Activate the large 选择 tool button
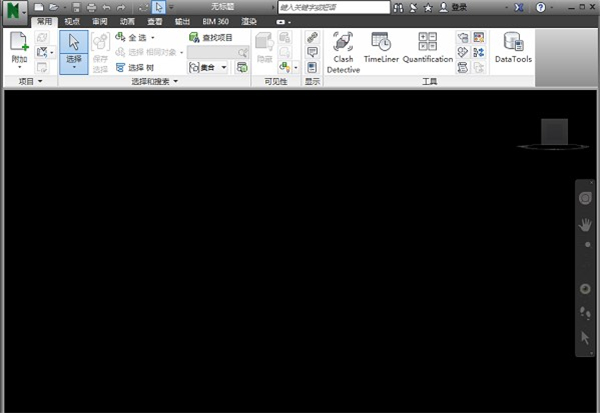 74,52
